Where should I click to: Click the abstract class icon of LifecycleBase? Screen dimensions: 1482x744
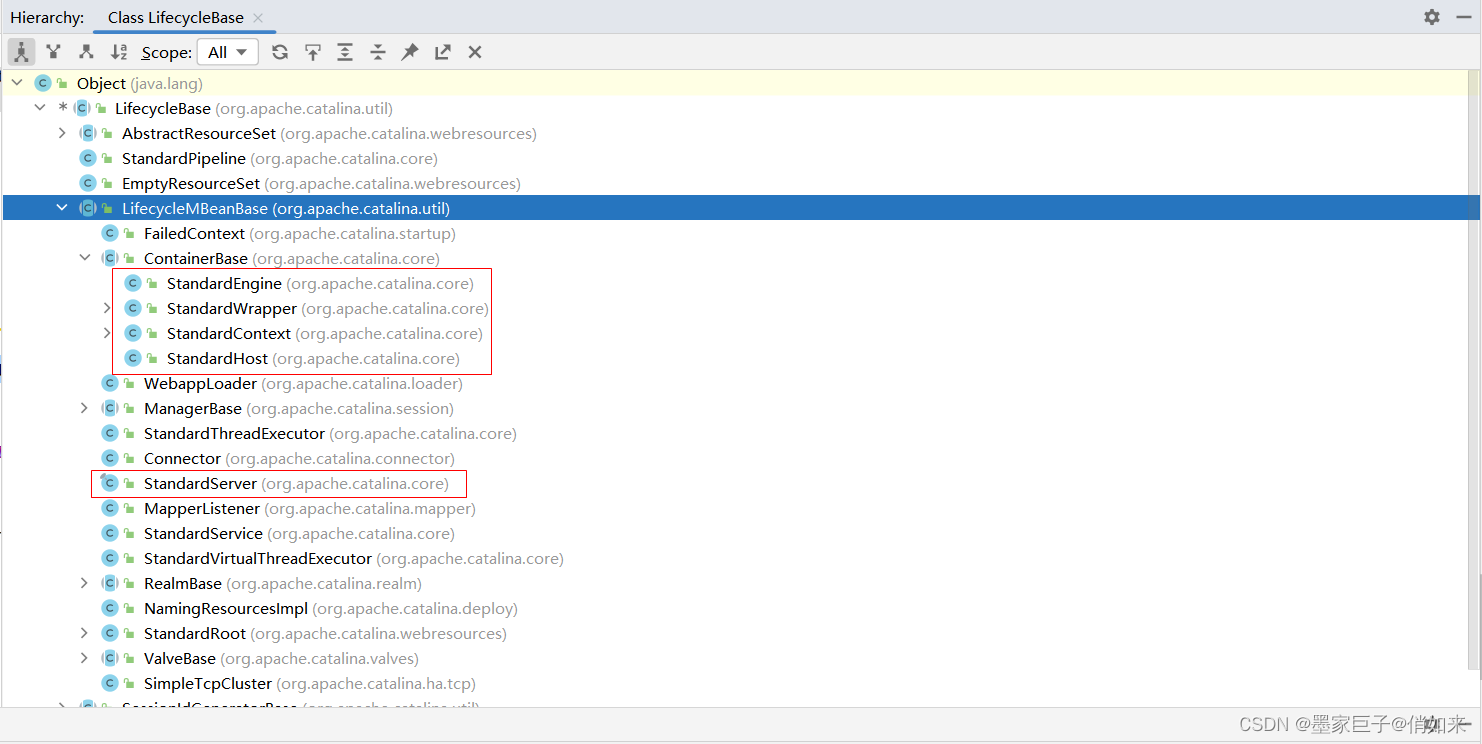81,108
